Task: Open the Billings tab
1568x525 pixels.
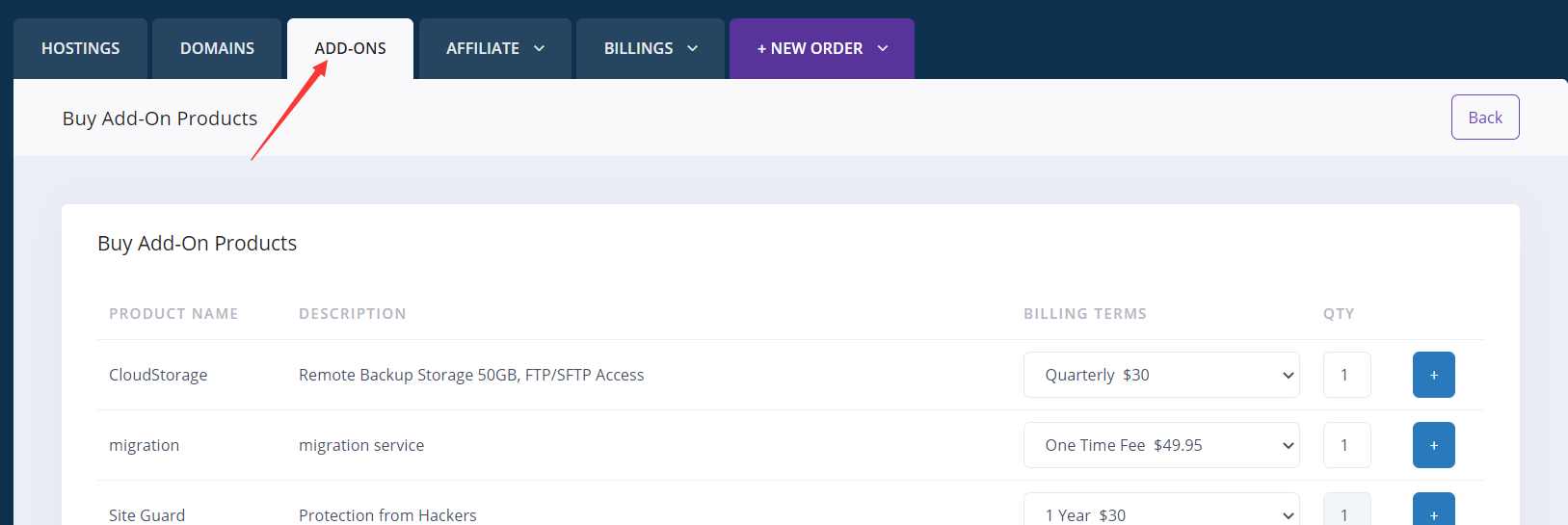Action: tap(638, 48)
